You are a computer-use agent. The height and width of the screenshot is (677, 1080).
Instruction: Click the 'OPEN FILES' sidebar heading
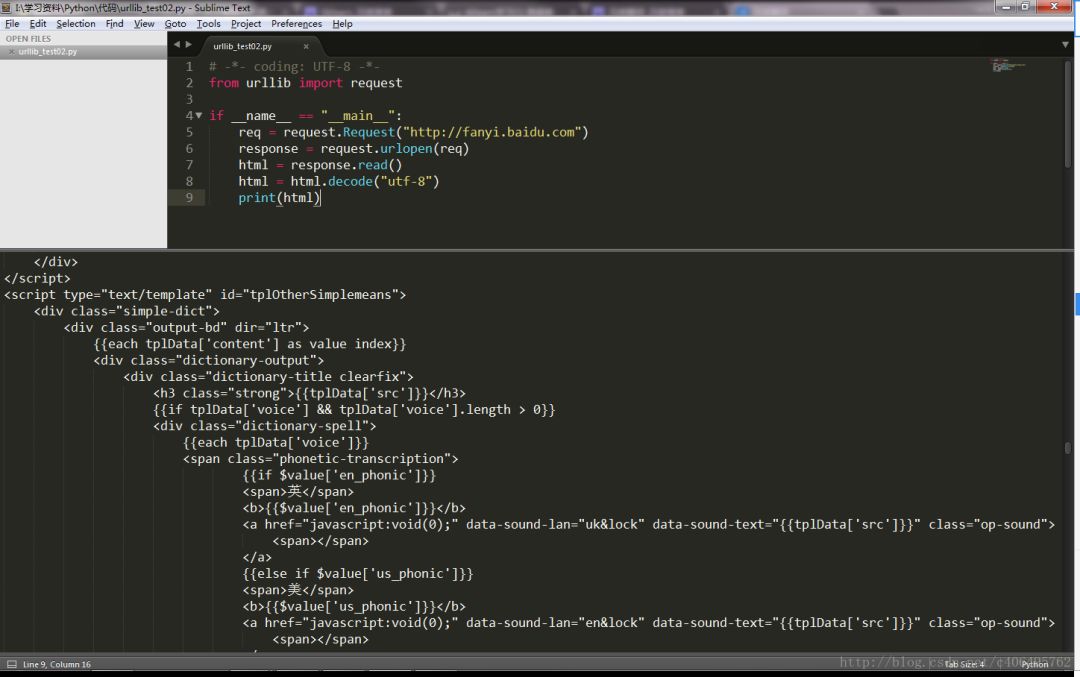point(28,39)
